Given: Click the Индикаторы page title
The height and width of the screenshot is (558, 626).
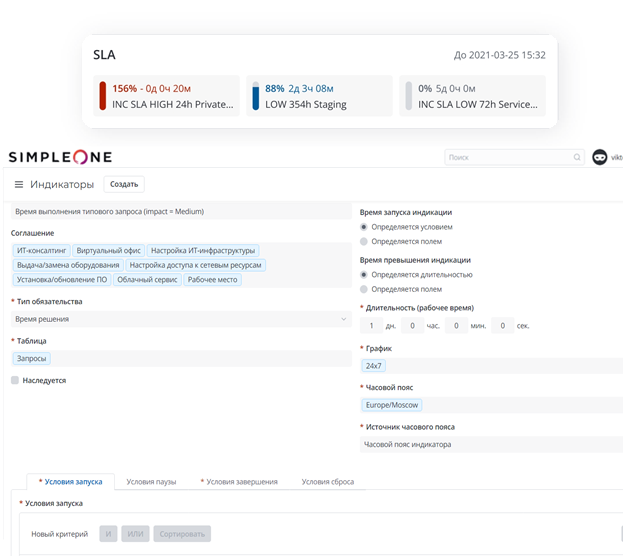Looking at the screenshot, I should [62, 184].
